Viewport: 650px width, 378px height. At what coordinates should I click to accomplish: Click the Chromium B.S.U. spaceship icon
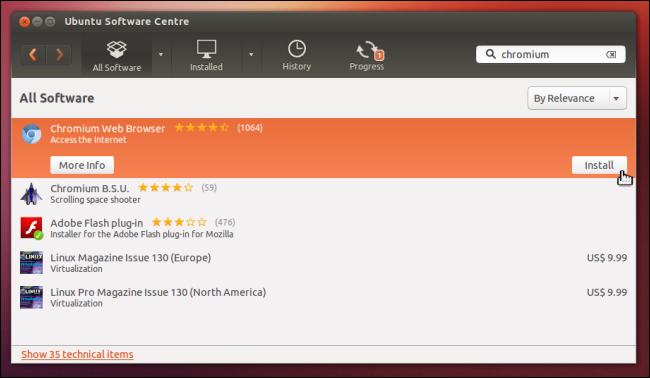tap(32, 194)
